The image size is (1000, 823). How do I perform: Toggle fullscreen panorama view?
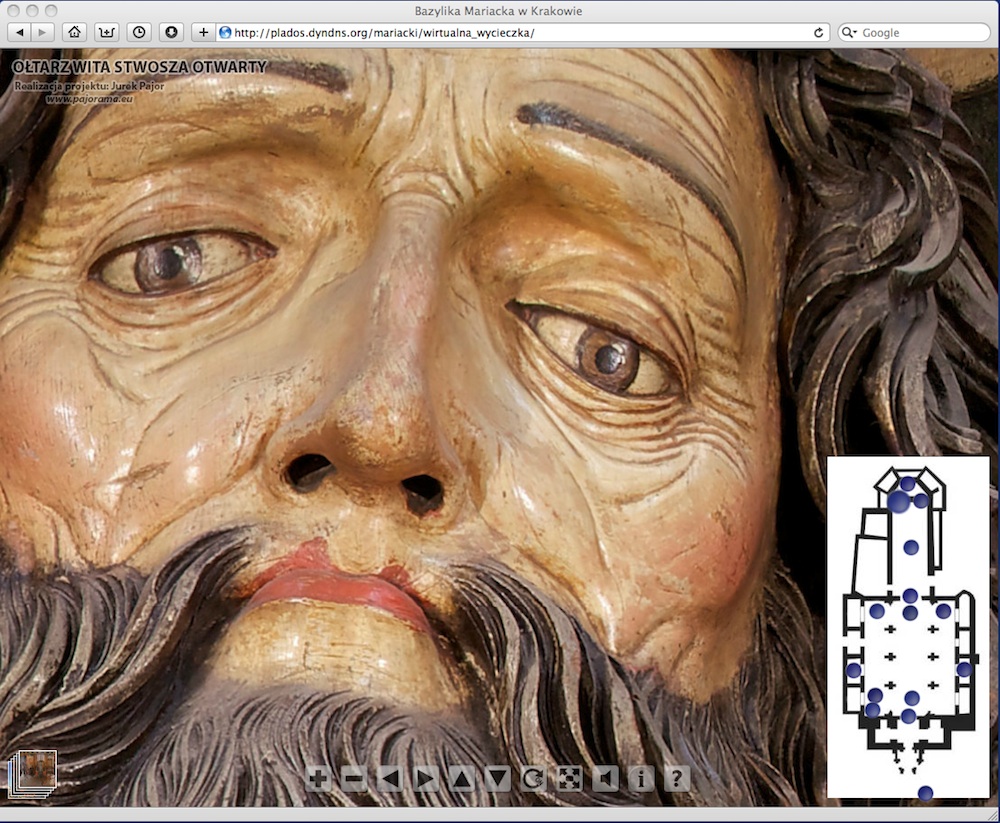pos(569,779)
